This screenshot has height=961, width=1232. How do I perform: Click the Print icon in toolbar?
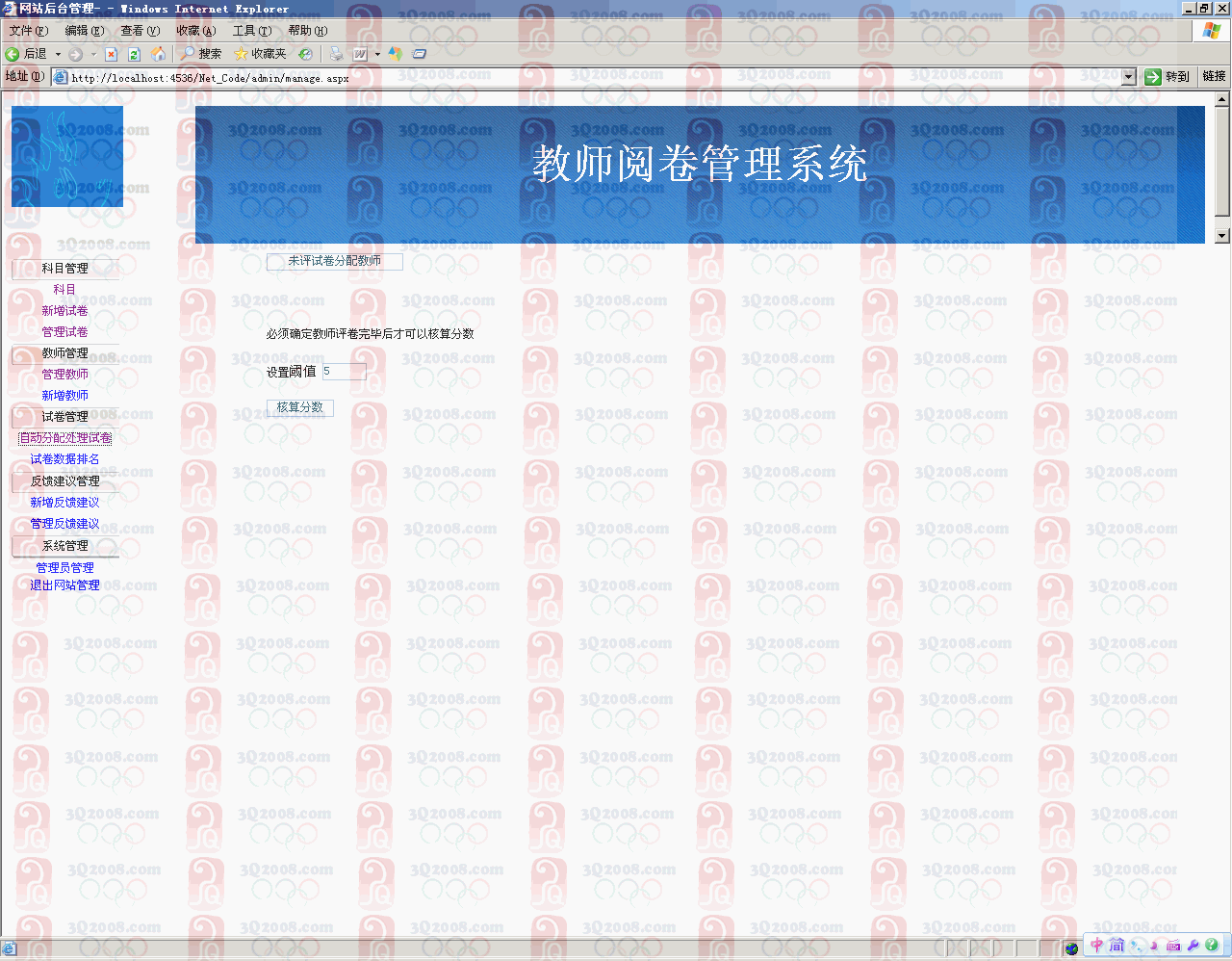pos(336,54)
